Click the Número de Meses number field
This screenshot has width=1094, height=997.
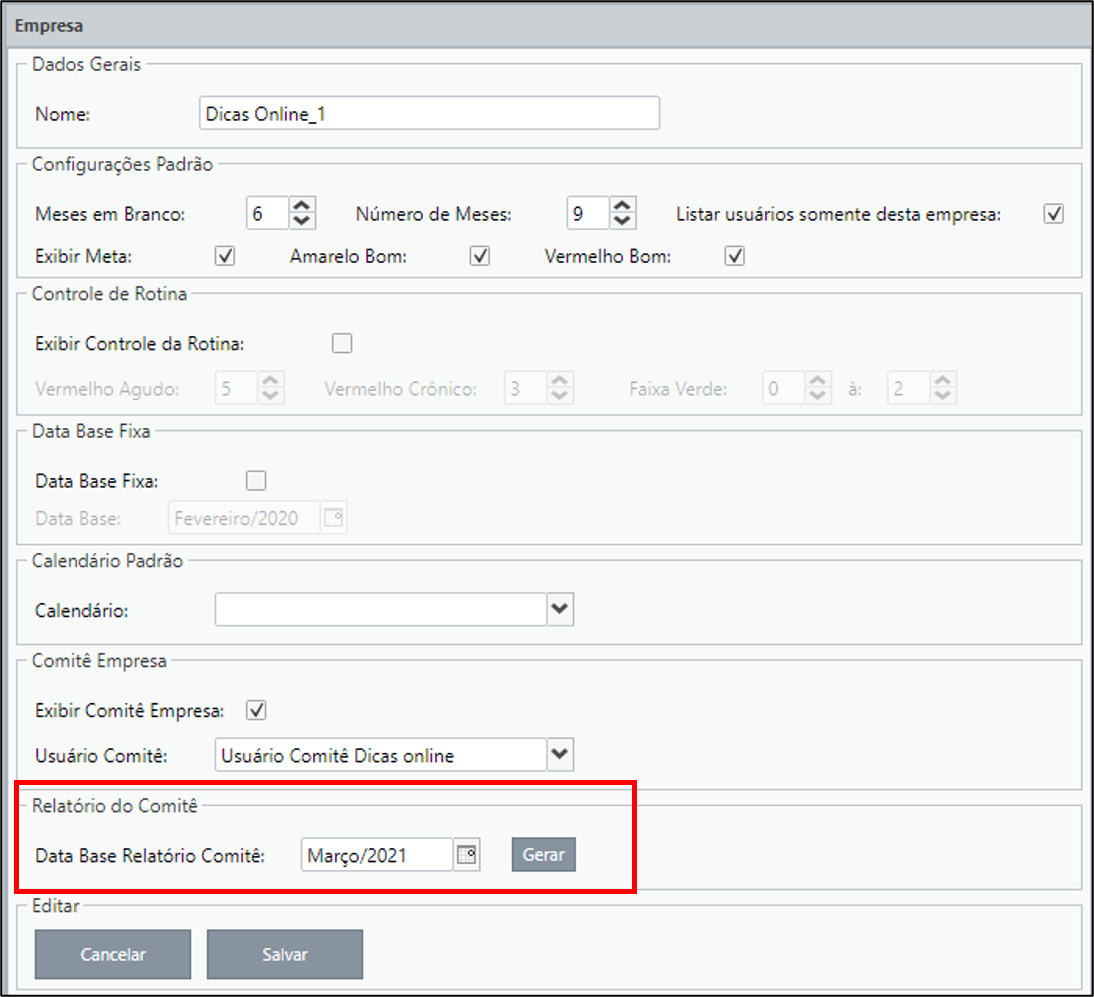(x=588, y=213)
